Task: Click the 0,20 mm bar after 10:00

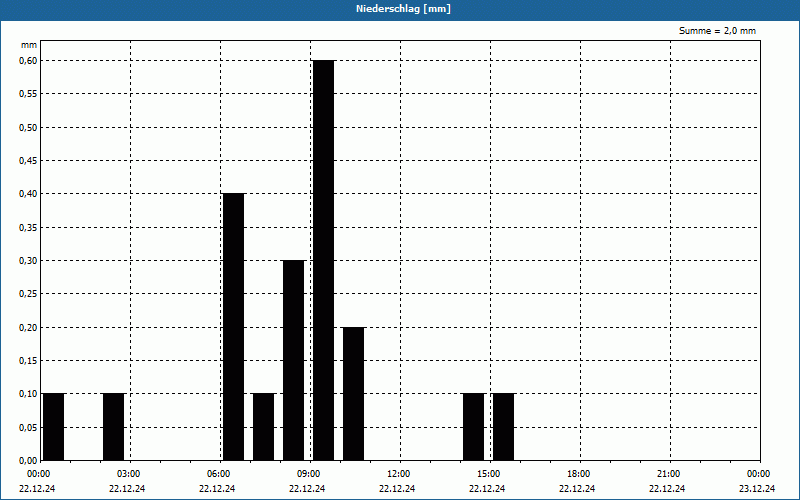Action: 354,393
